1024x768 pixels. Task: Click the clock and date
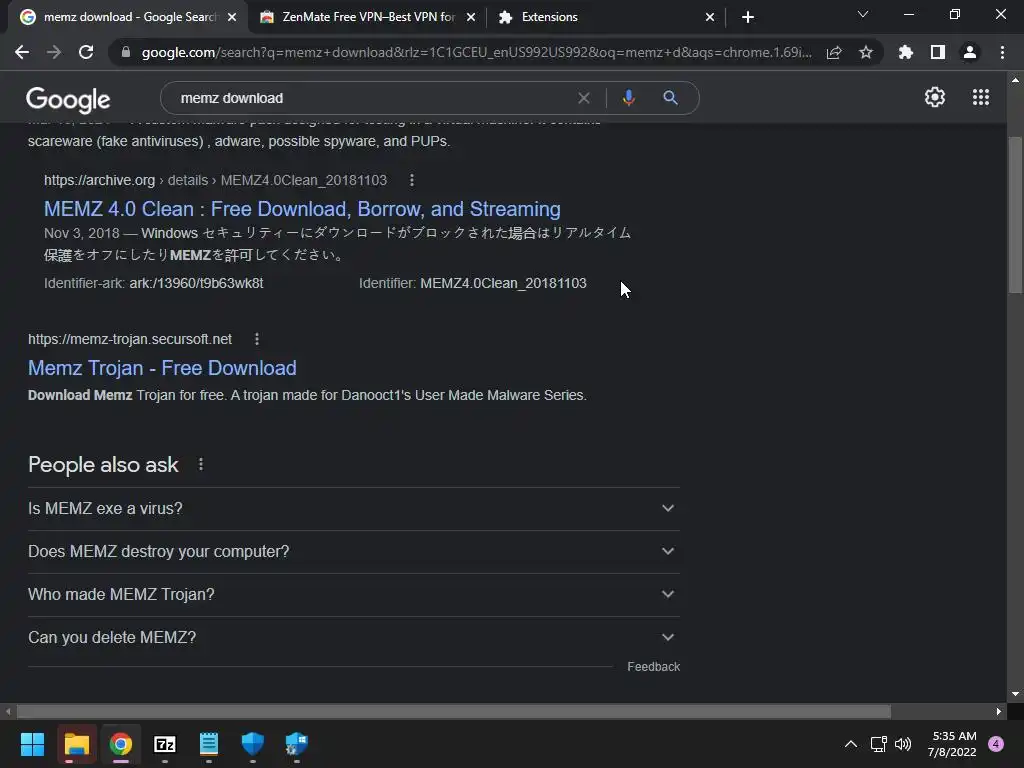(953, 744)
